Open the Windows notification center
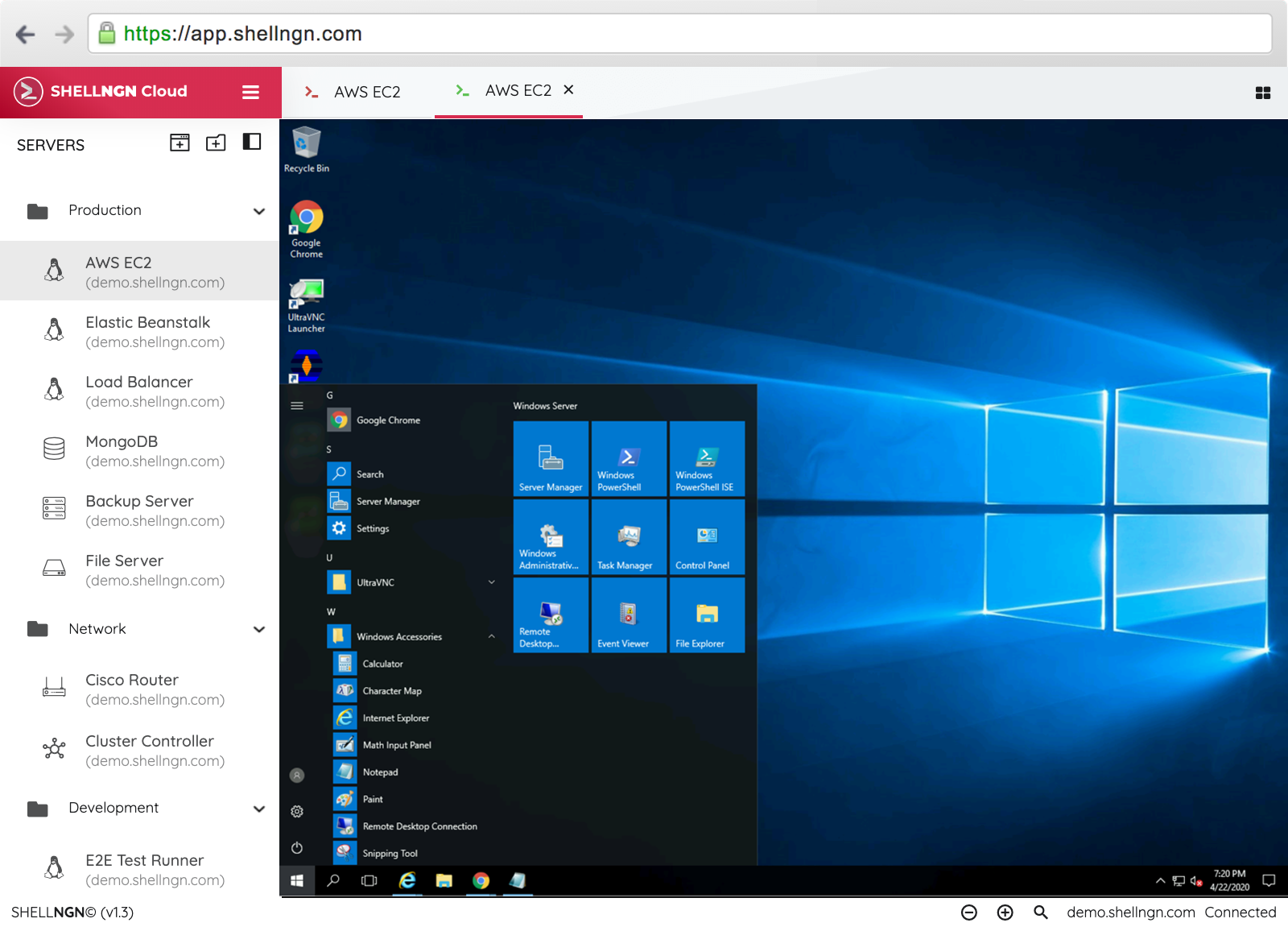 1269,881
